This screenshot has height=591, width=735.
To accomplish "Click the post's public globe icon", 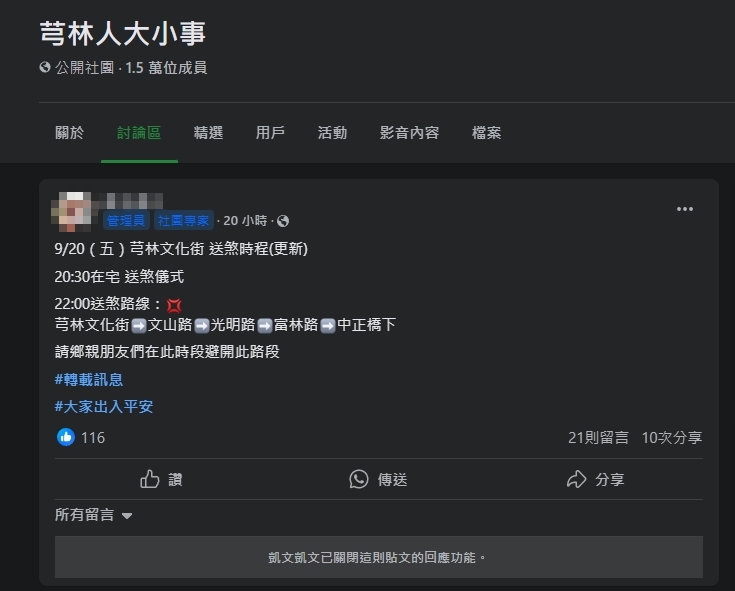I will pyautogui.click(x=283, y=221).
